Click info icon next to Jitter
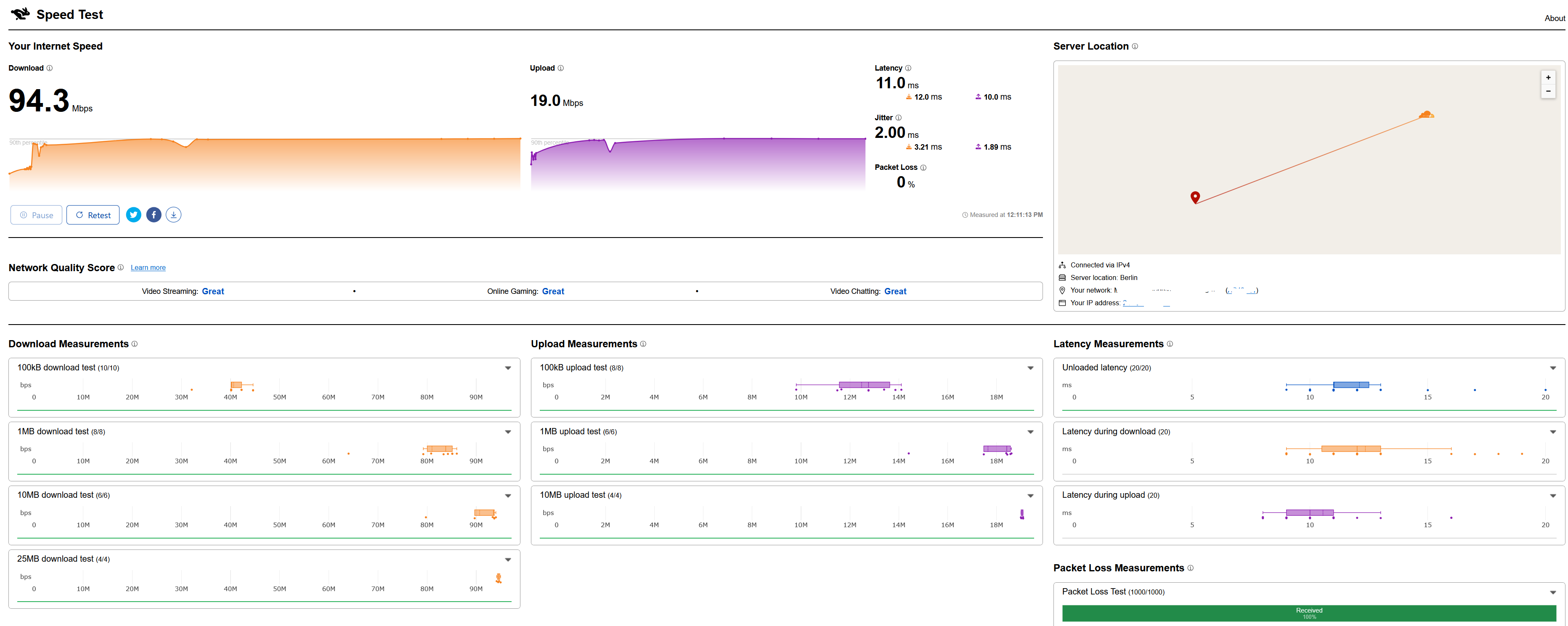 (899, 118)
